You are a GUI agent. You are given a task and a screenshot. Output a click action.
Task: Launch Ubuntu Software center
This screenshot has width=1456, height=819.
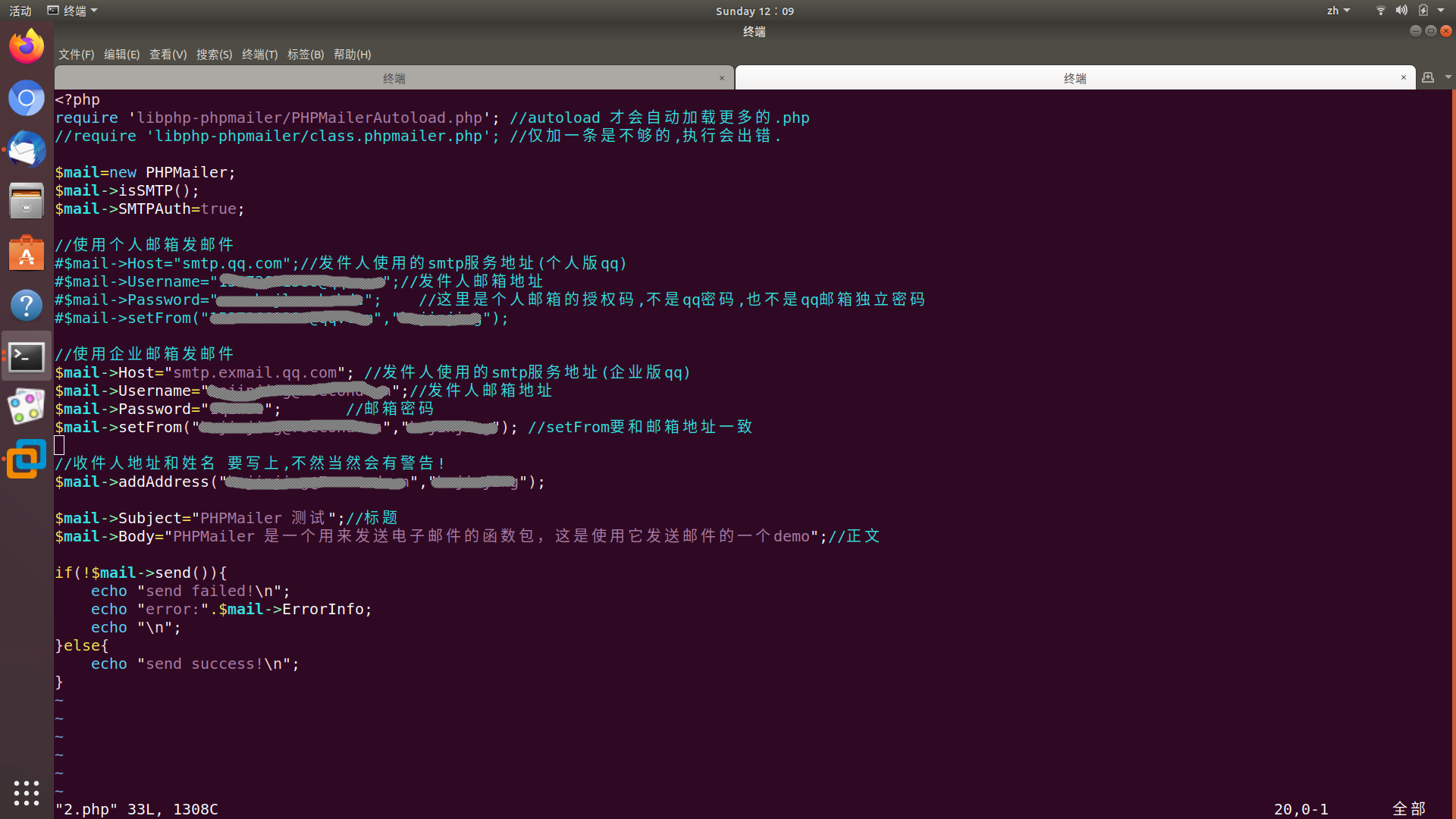point(27,253)
